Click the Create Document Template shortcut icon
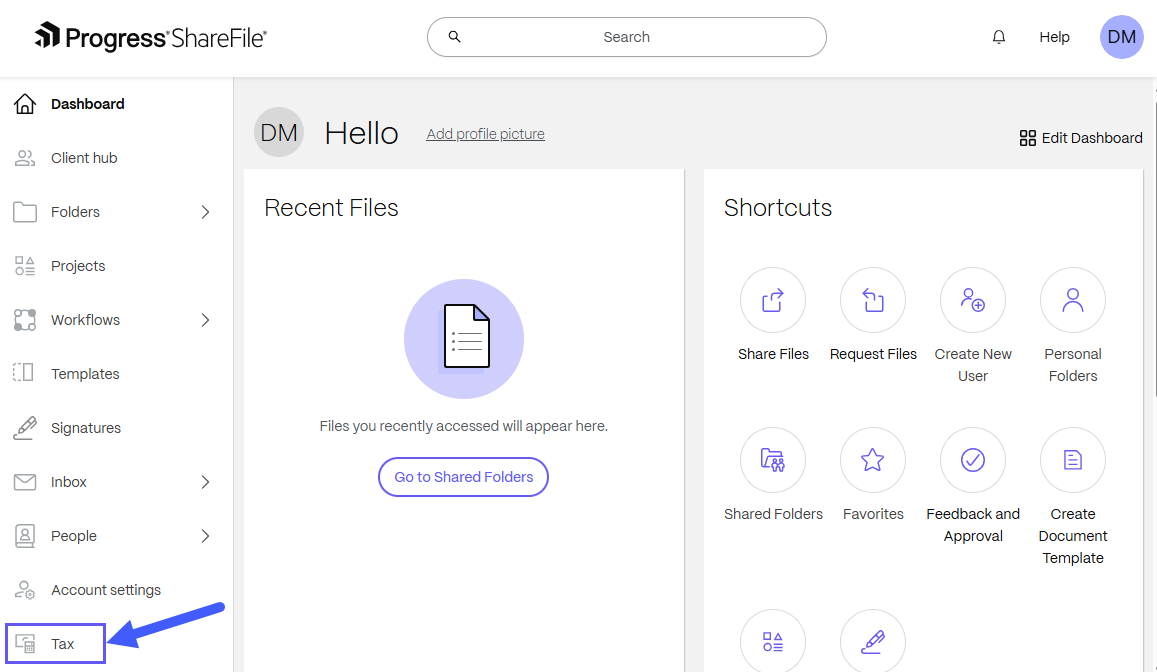Viewport: 1157px width, 672px height. tap(1073, 460)
